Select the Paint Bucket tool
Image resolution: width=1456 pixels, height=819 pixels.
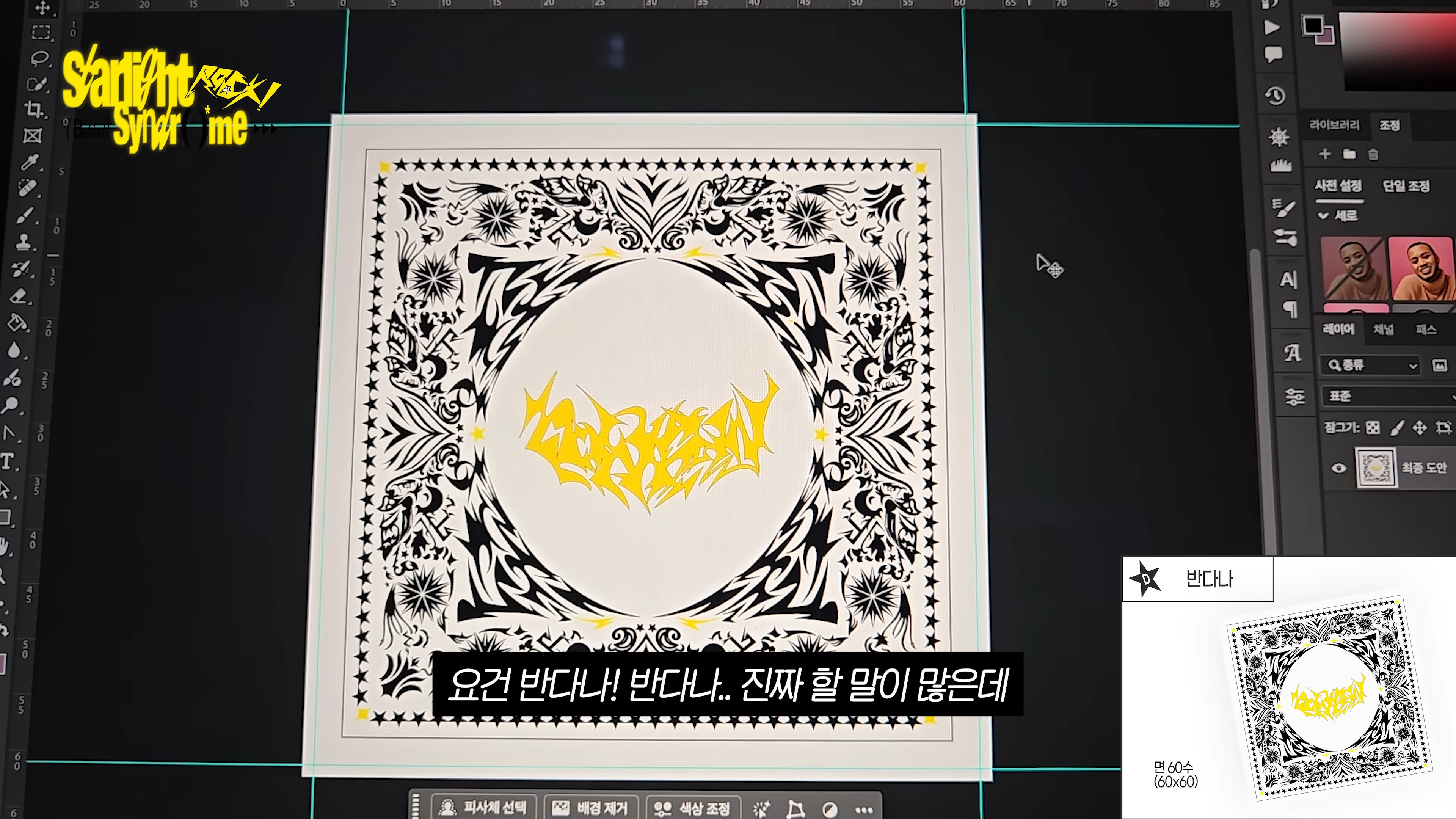[x=16, y=323]
